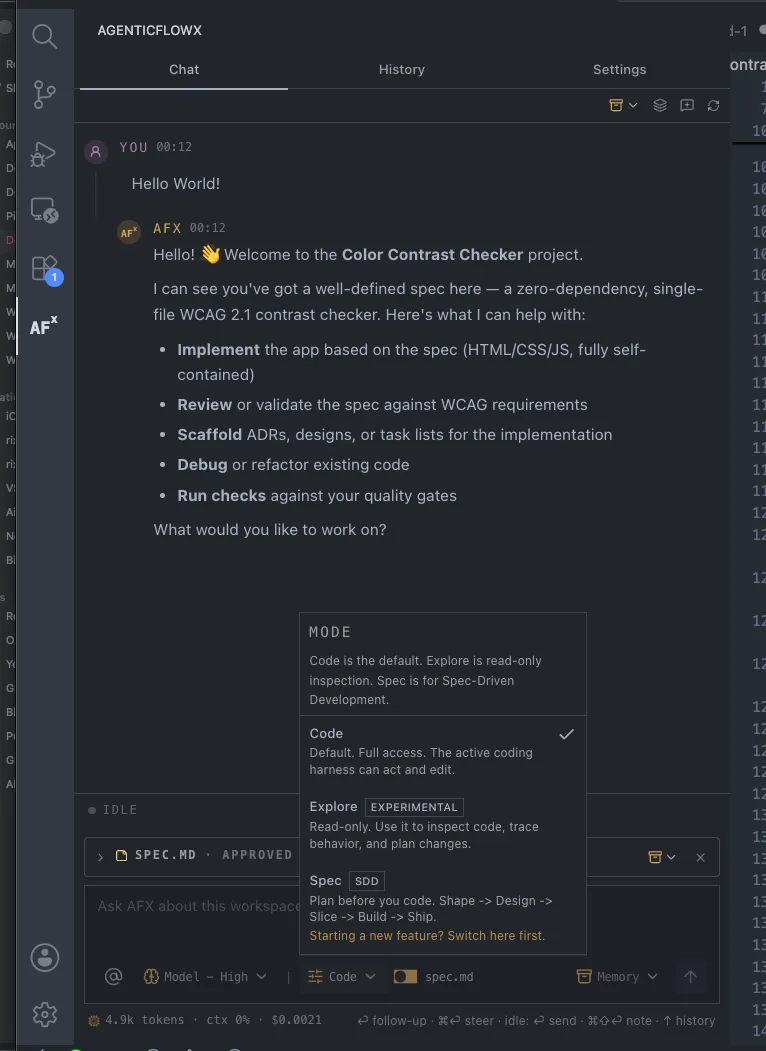
Task: Open the Run and Debug view
Action: click(44, 154)
